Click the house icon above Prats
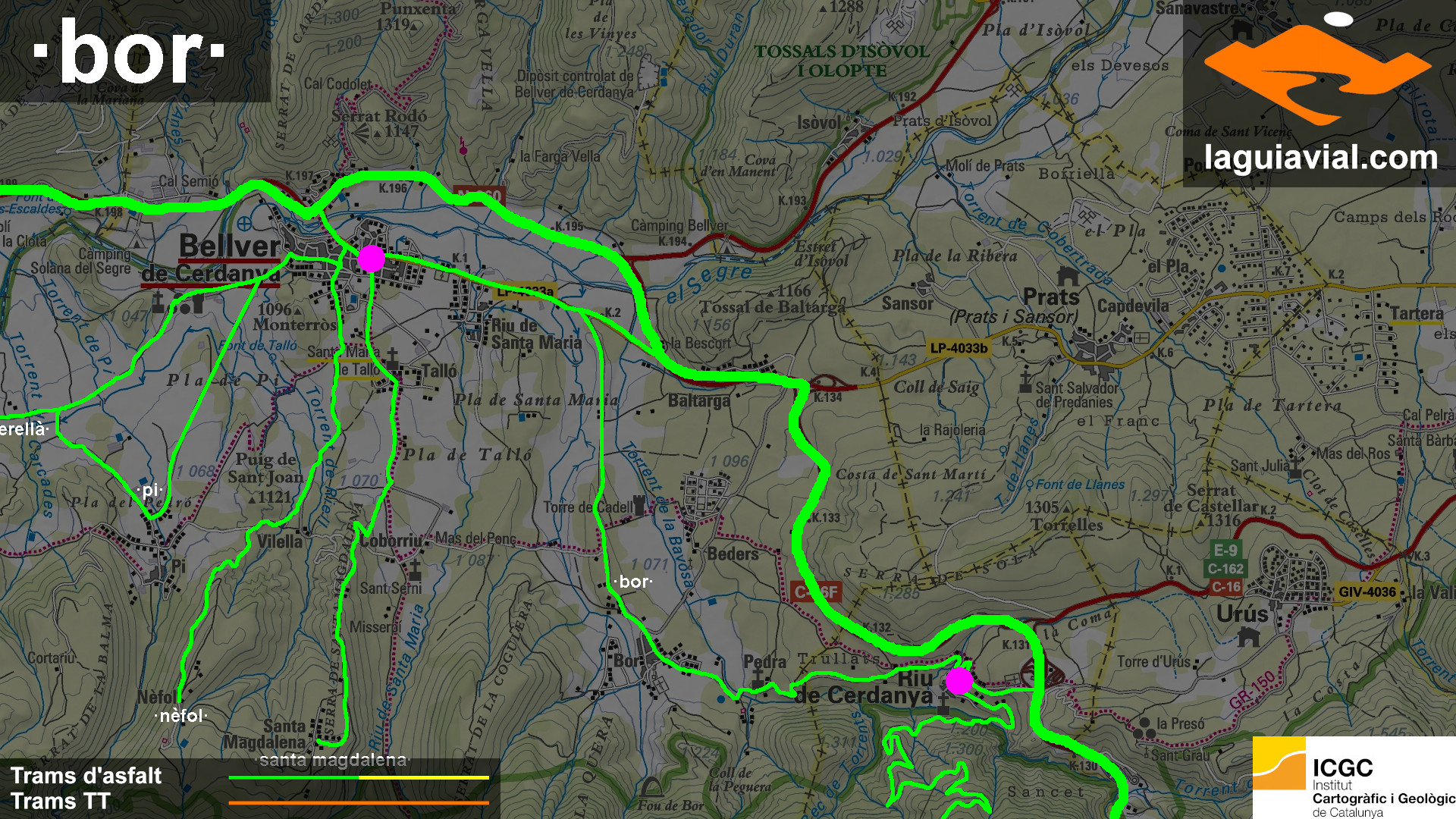This screenshot has width=1456, height=819. [x=1068, y=275]
